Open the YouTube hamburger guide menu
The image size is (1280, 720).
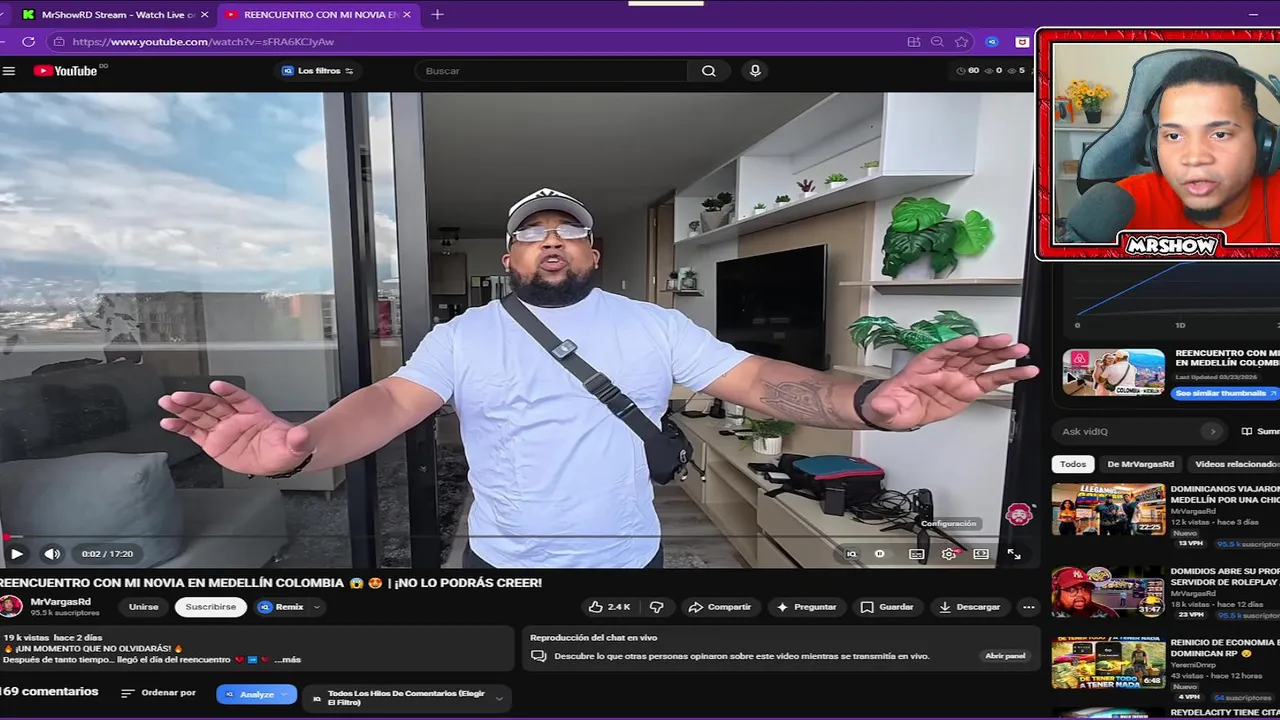(x=9, y=71)
